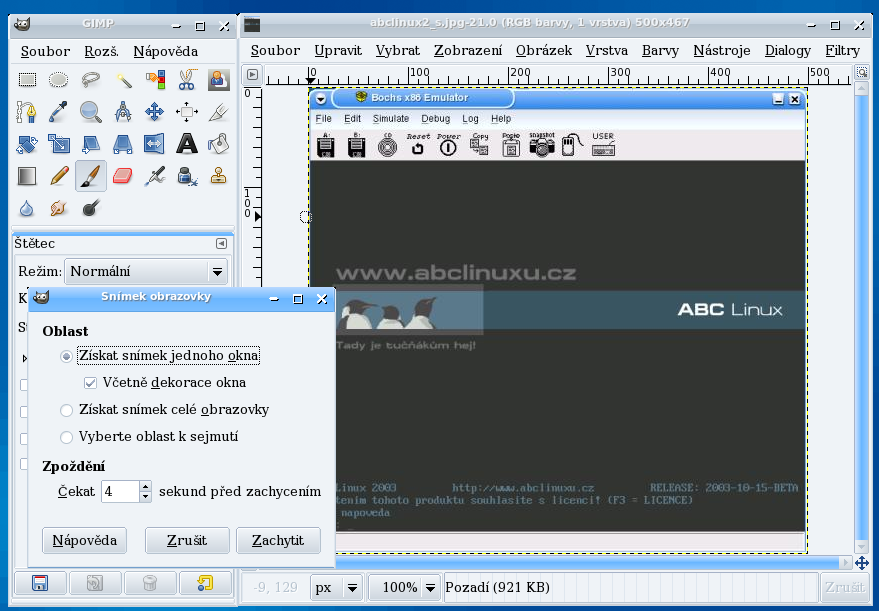Select 'Získat snímek celé obrazovky' option
Screen dimensions: 879x611
pos(66,410)
